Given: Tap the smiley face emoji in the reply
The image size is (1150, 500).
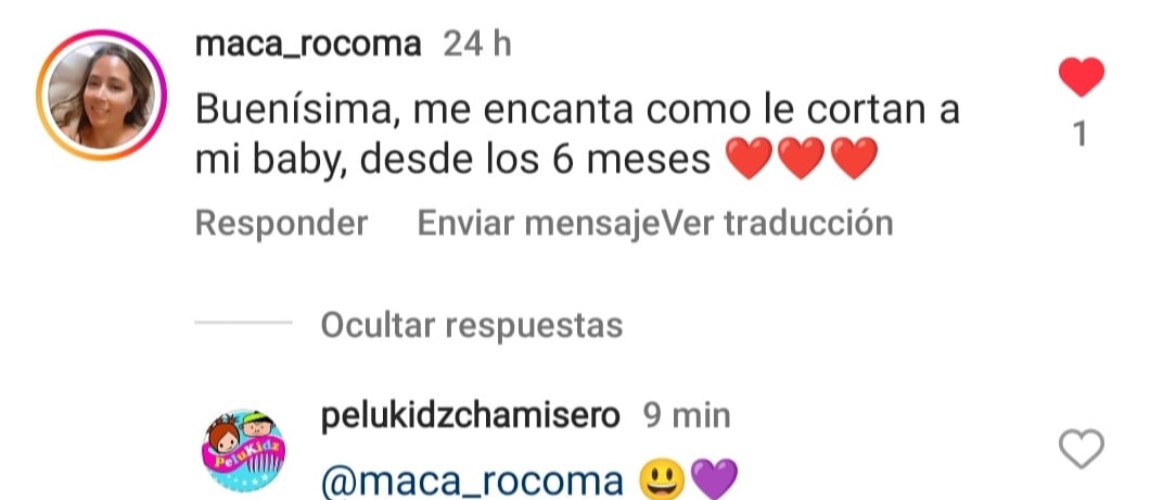Looking at the screenshot, I should pyautogui.click(x=662, y=479).
